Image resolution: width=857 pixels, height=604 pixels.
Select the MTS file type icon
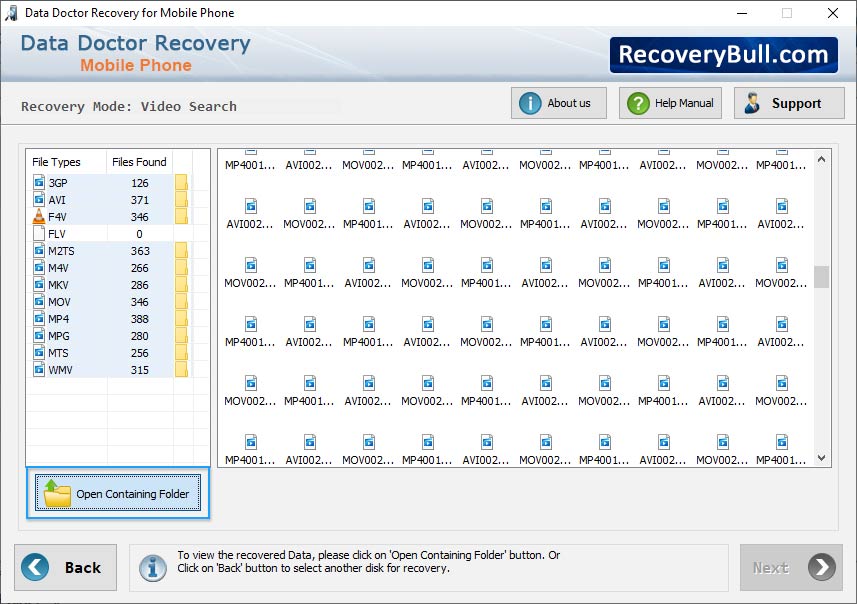(x=39, y=353)
